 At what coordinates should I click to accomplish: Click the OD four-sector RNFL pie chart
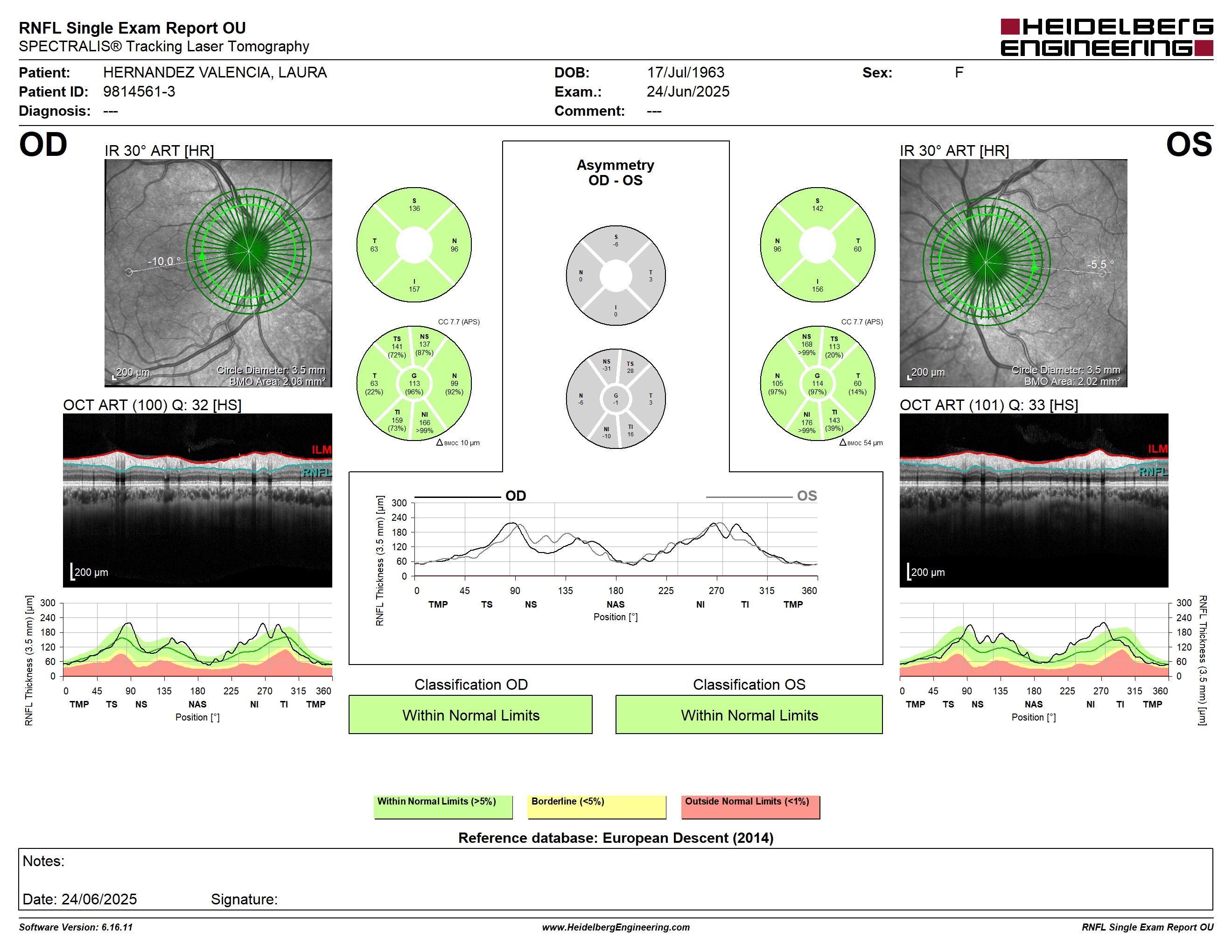pos(414,245)
